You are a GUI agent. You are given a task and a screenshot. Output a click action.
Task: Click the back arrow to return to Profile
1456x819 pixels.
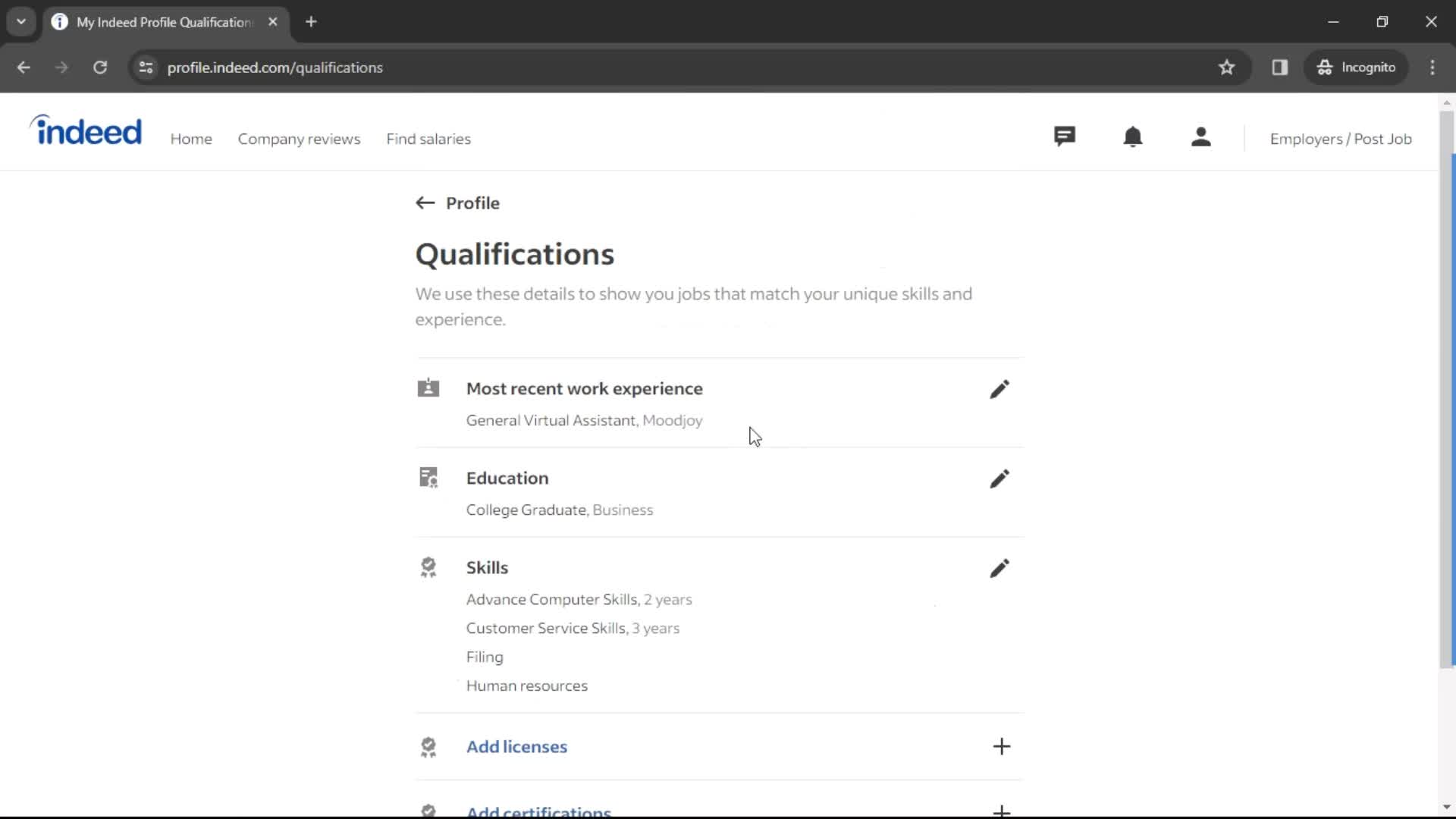(425, 203)
